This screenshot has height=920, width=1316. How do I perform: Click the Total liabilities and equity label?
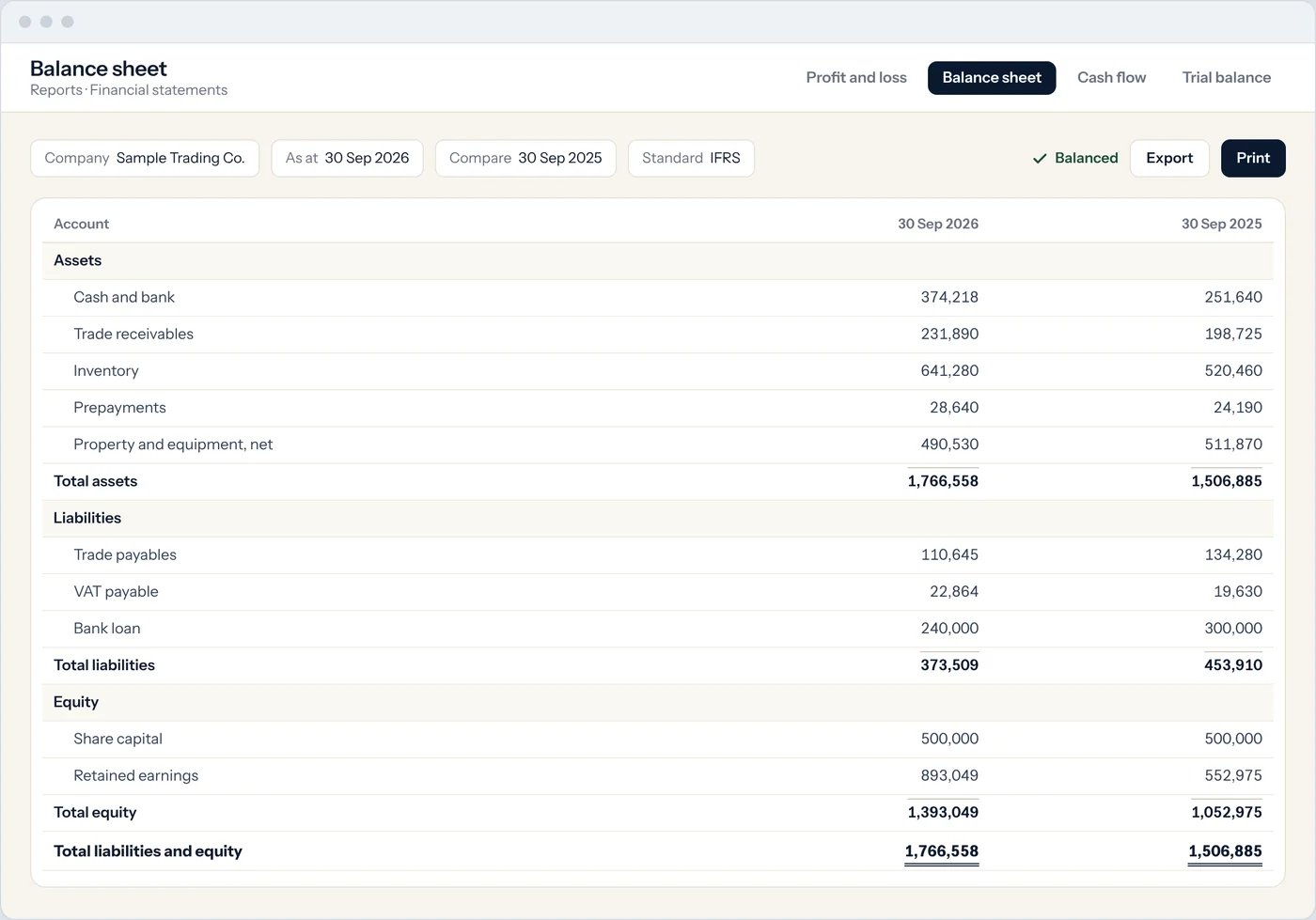click(x=148, y=851)
